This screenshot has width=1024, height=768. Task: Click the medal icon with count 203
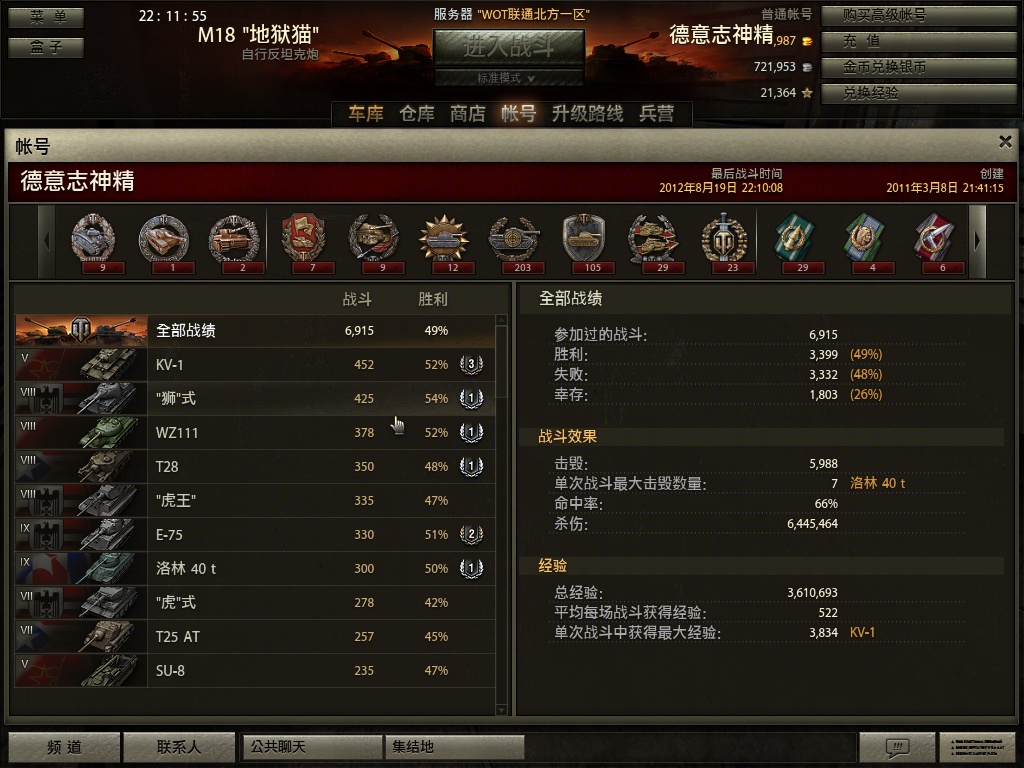[x=515, y=240]
